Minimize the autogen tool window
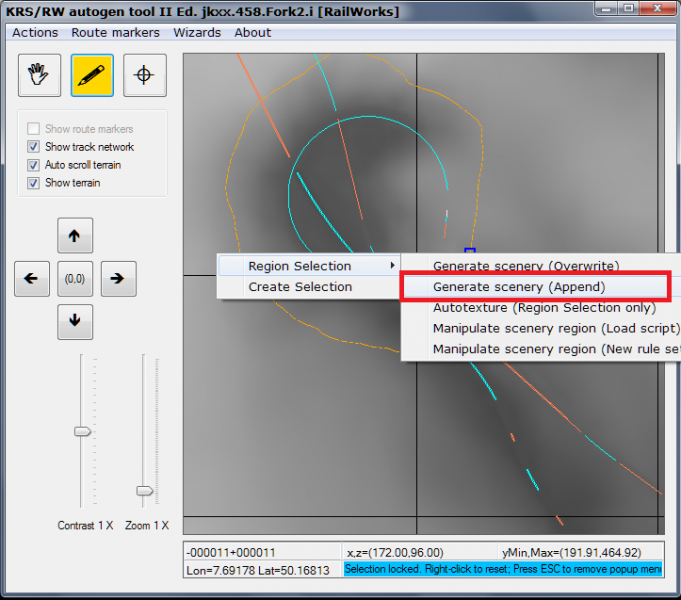Viewport: 681px width, 600px height. pyautogui.click(x=606, y=9)
